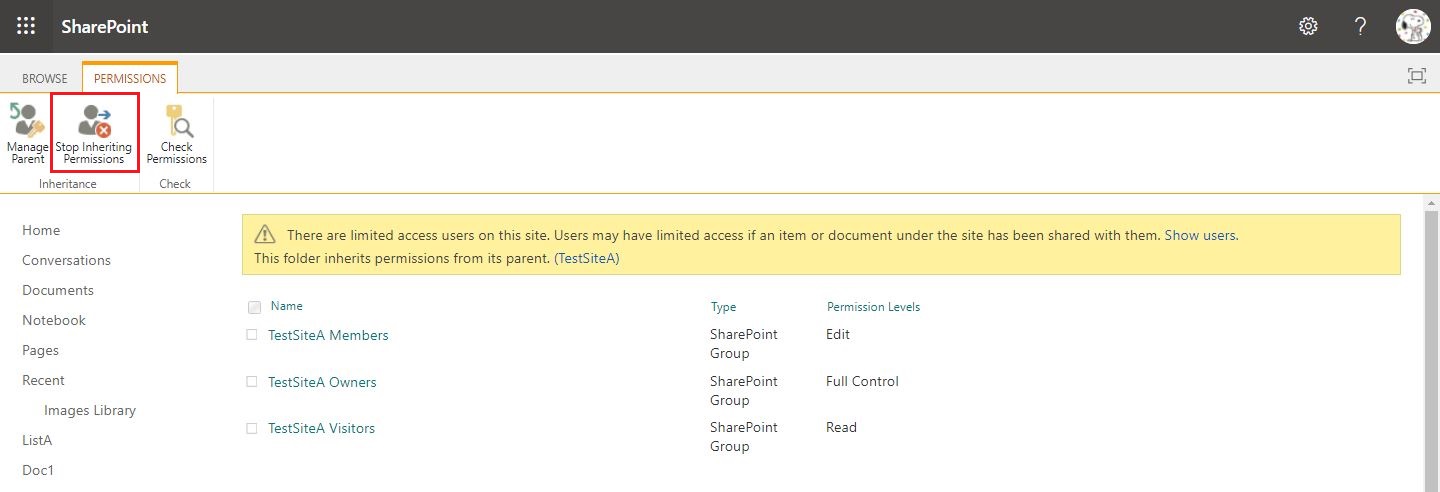Image resolution: width=1440 pixels, height=492 pixels.
Task: Open the Help question mark icon
Action: (1360, 26)
